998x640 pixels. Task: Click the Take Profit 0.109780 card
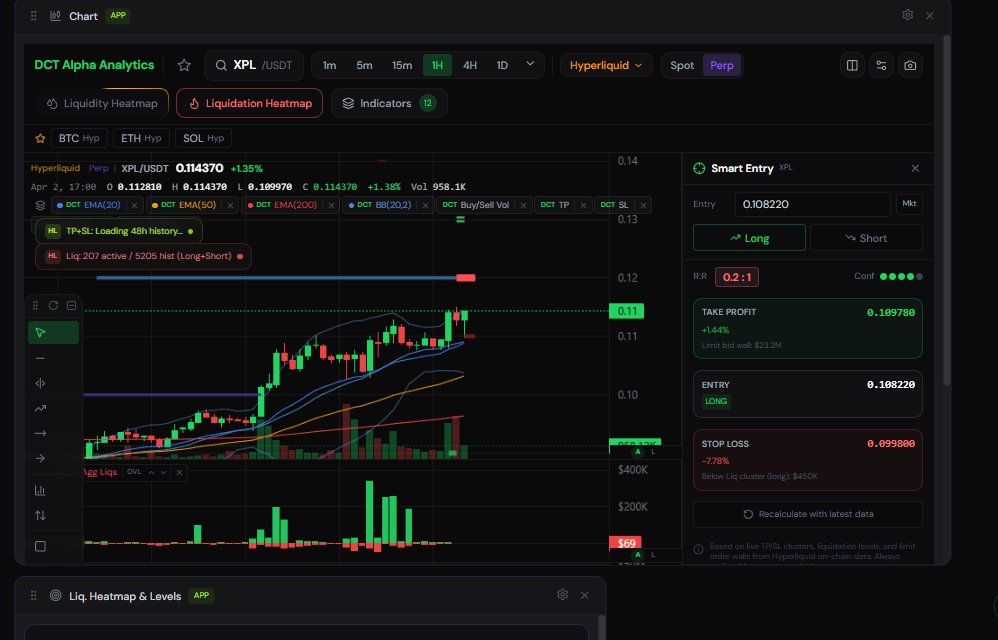[808, 328]
